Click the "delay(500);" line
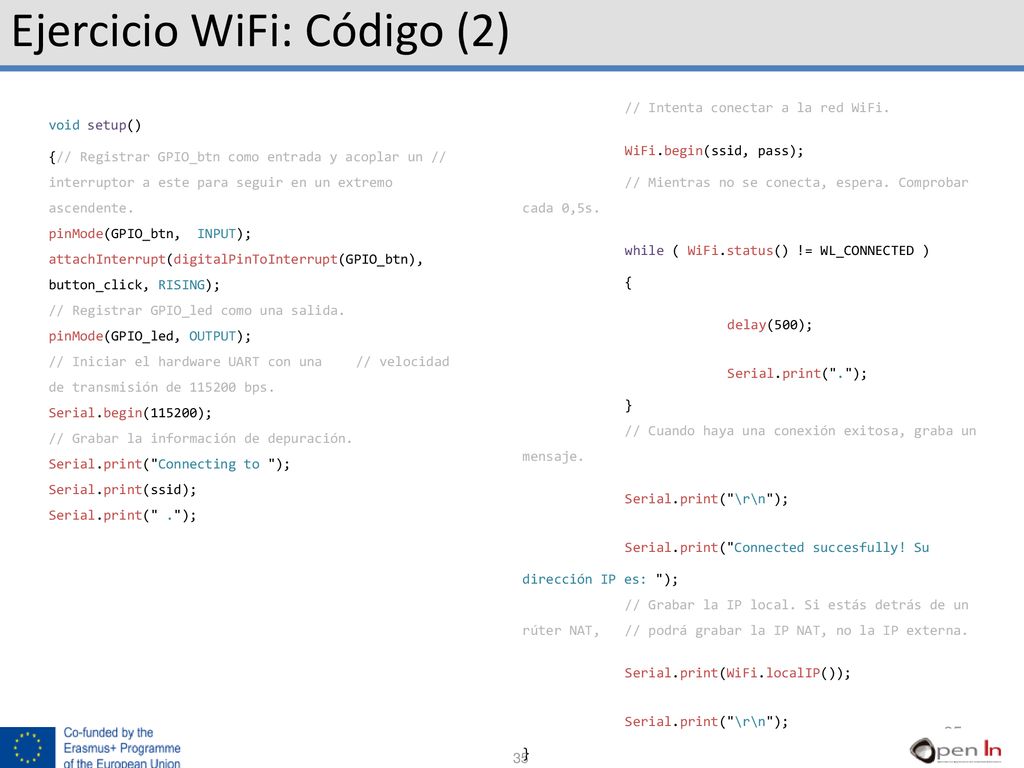Viewport: 1024px width, 768px height. 769,325
